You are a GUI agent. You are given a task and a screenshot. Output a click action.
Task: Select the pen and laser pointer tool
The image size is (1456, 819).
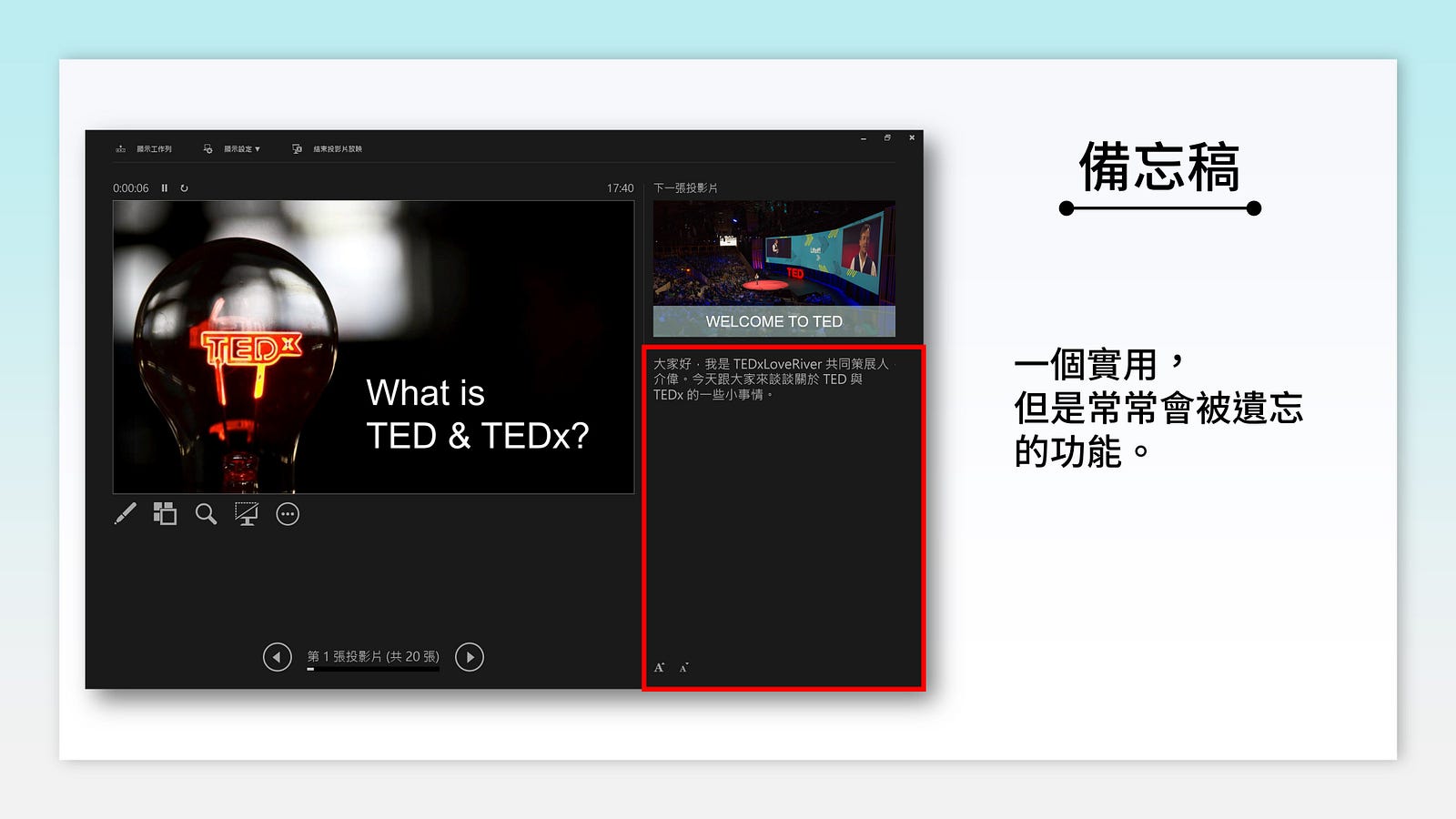tap(126, 514)
